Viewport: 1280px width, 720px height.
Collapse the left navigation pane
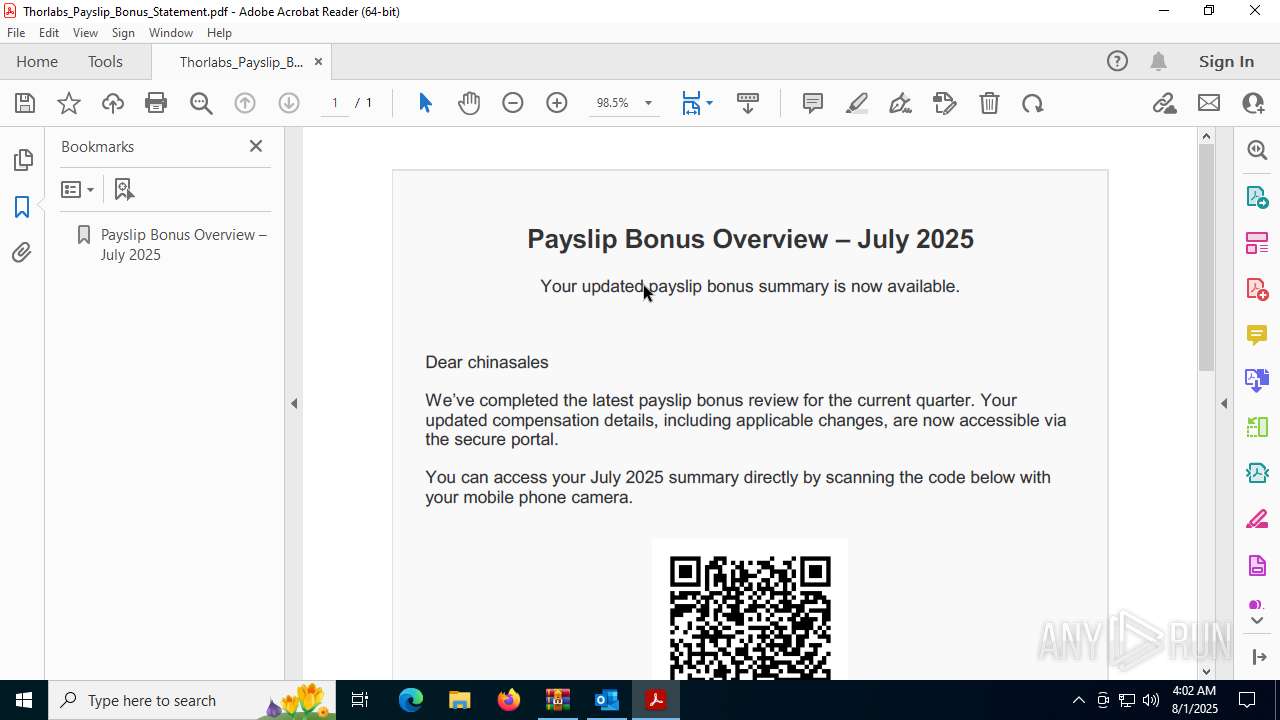(x=294, y=404)
